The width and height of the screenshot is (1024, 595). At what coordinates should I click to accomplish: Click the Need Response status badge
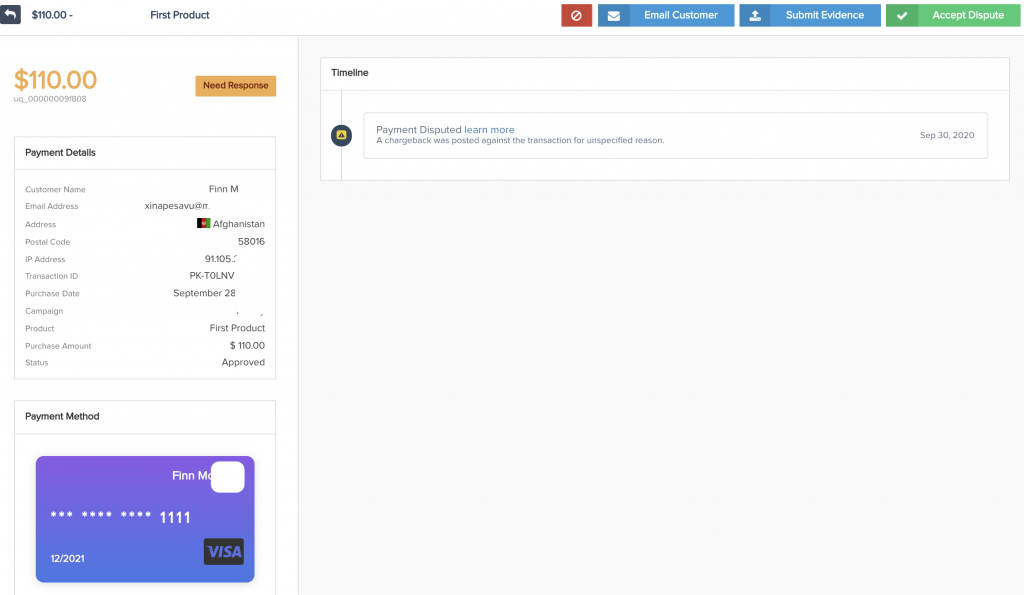(x=235, y=86)
